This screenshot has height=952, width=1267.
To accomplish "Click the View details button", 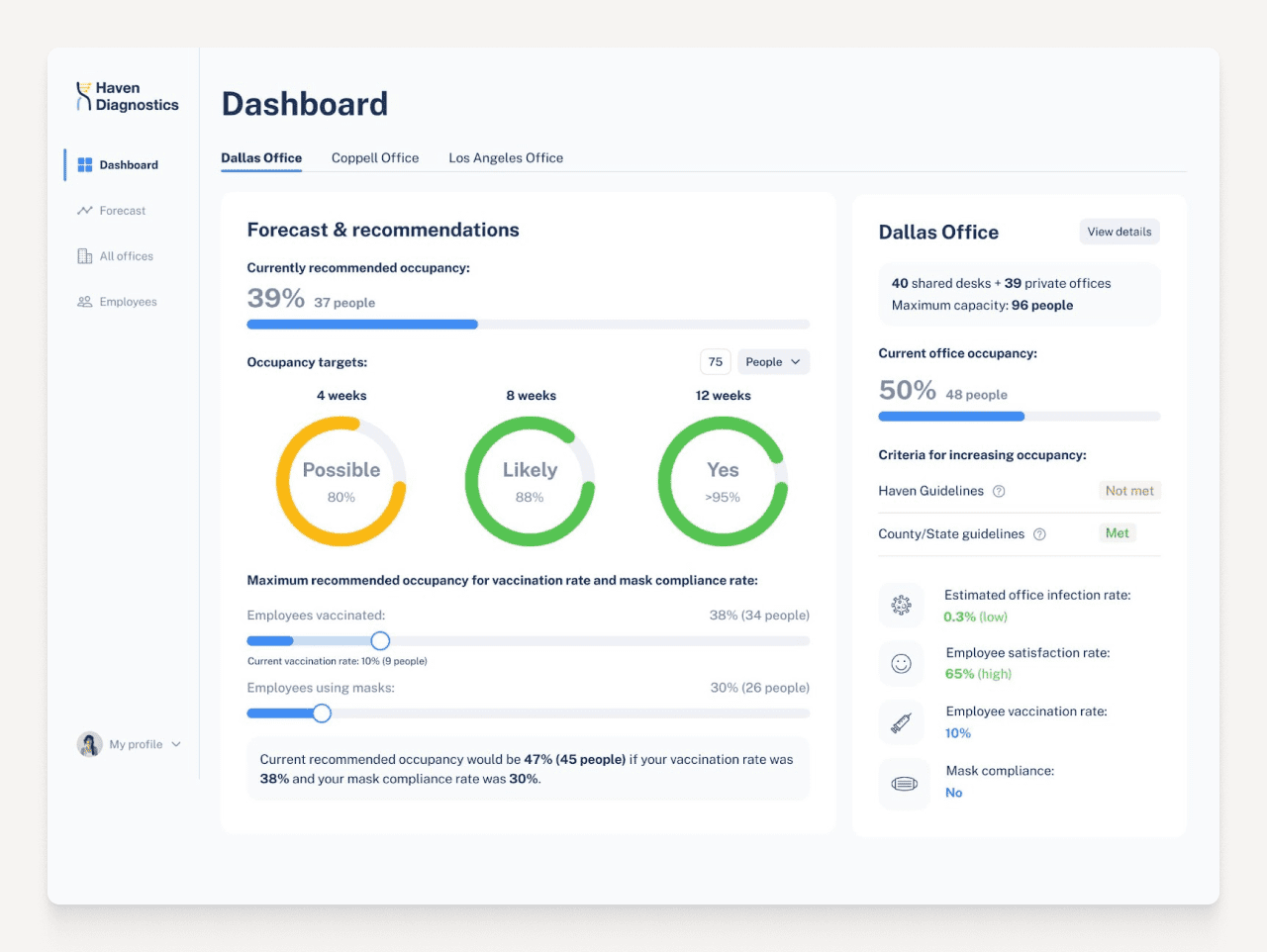I will 1120,231.
